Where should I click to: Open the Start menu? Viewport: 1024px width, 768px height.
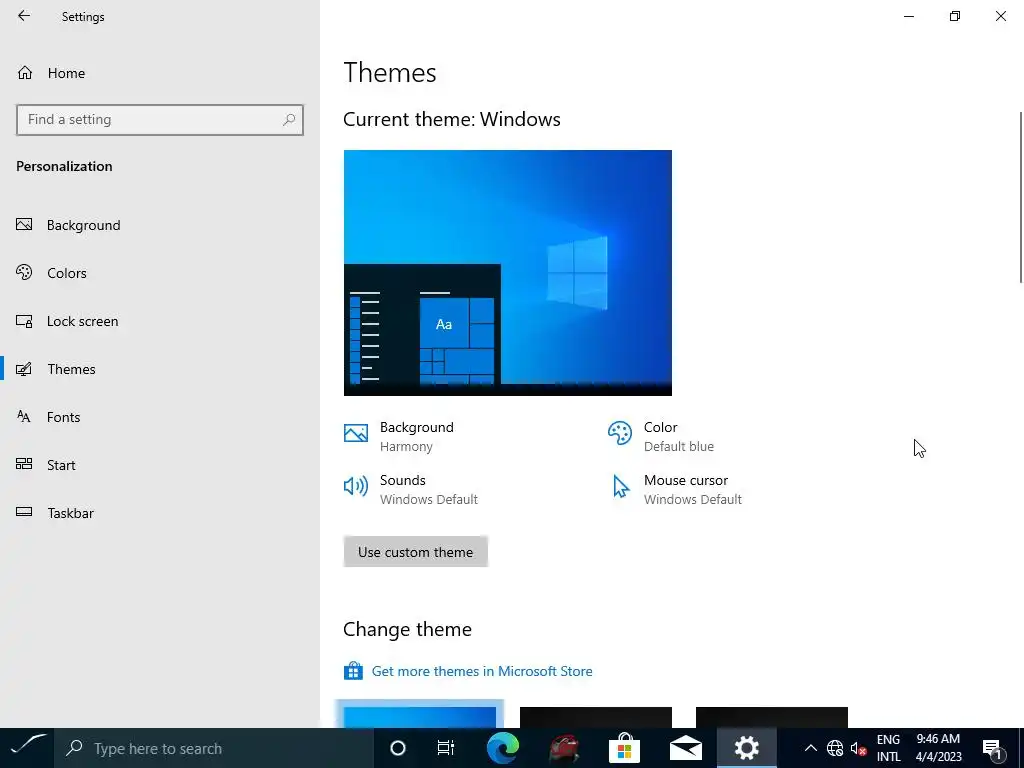pos(27,748)
